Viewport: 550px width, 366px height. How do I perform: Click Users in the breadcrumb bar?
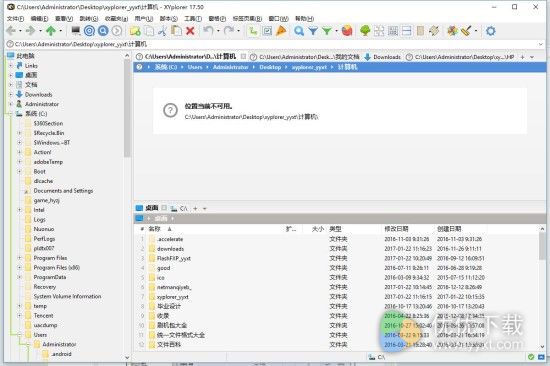tap(195, 67)
